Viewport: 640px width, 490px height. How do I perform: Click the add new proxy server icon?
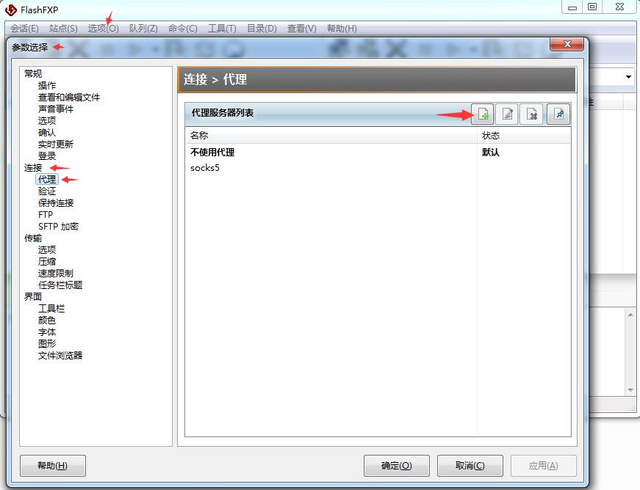point(483,114)
